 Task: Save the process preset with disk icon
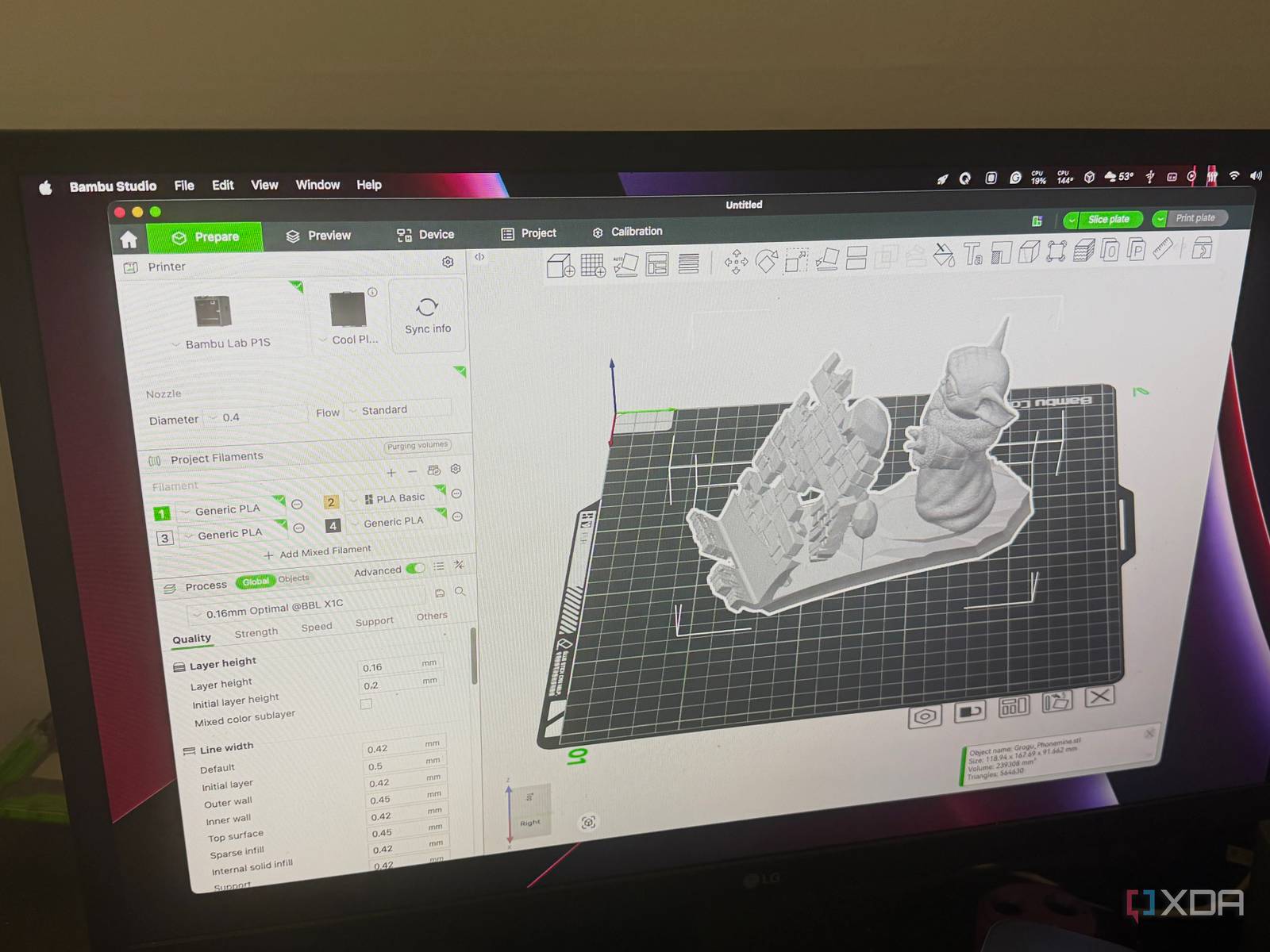click(x=440, y=593)
